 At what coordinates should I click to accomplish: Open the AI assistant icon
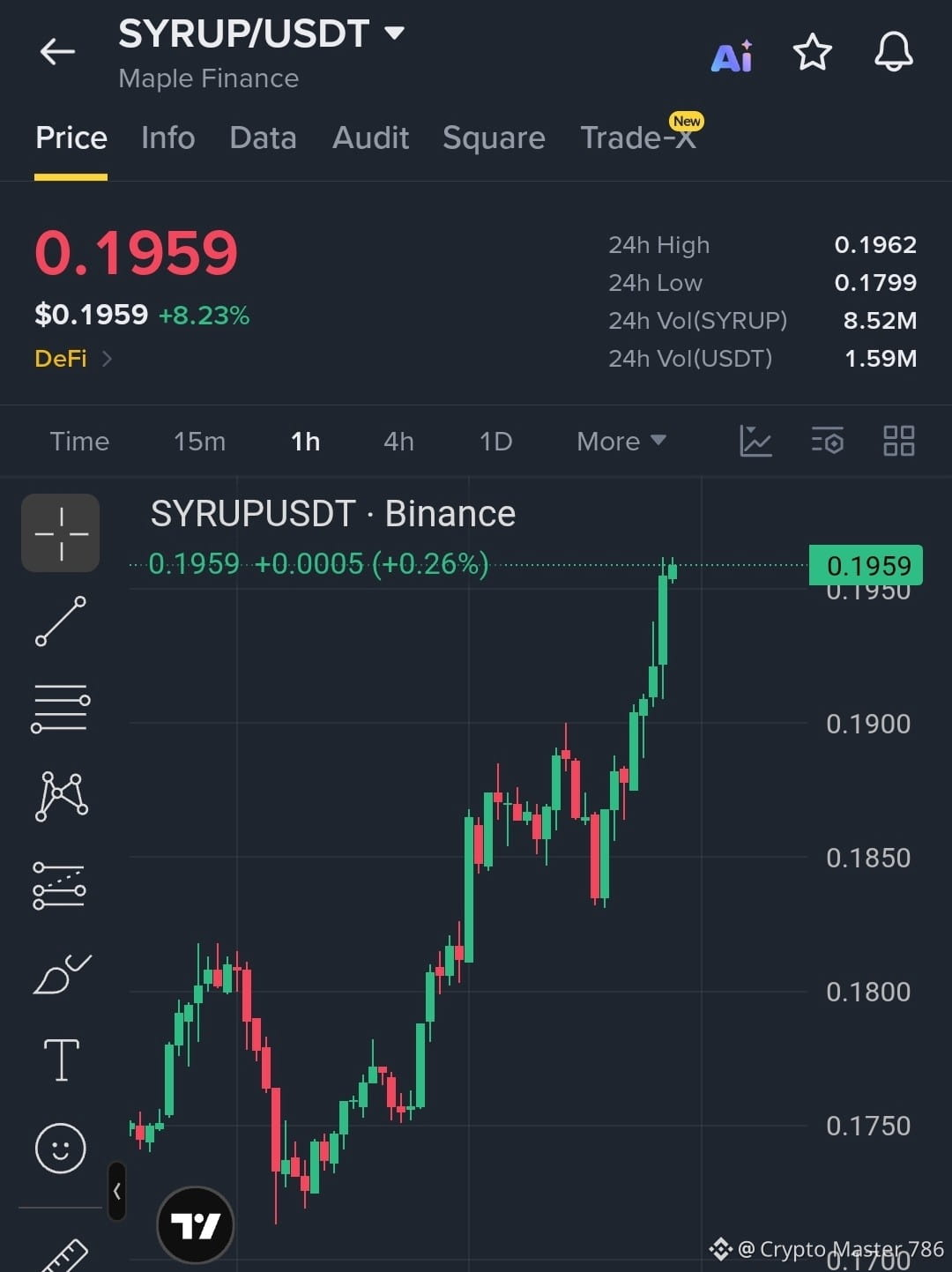click(732, 56)
